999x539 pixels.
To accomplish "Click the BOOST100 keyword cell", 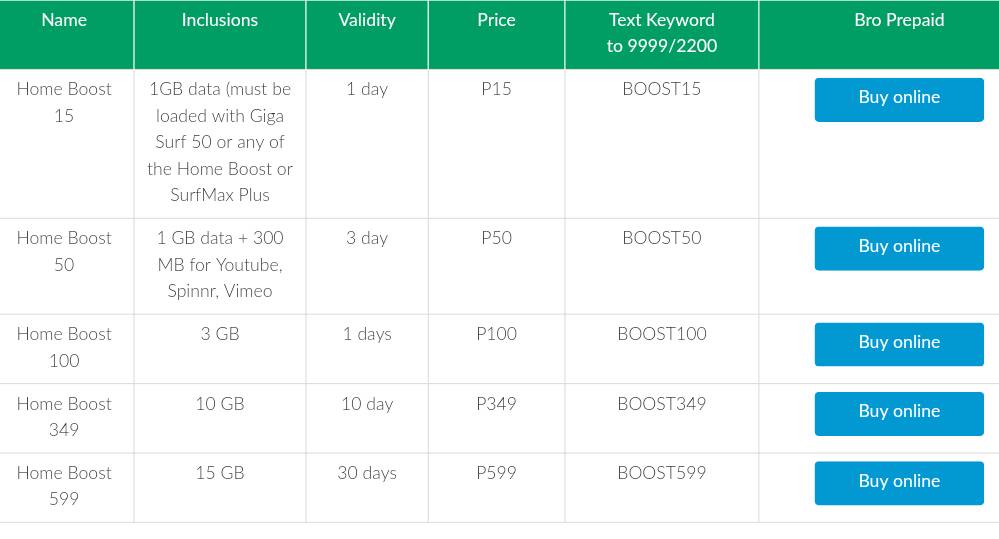I will pyautogui.click(x=661, y=334).
